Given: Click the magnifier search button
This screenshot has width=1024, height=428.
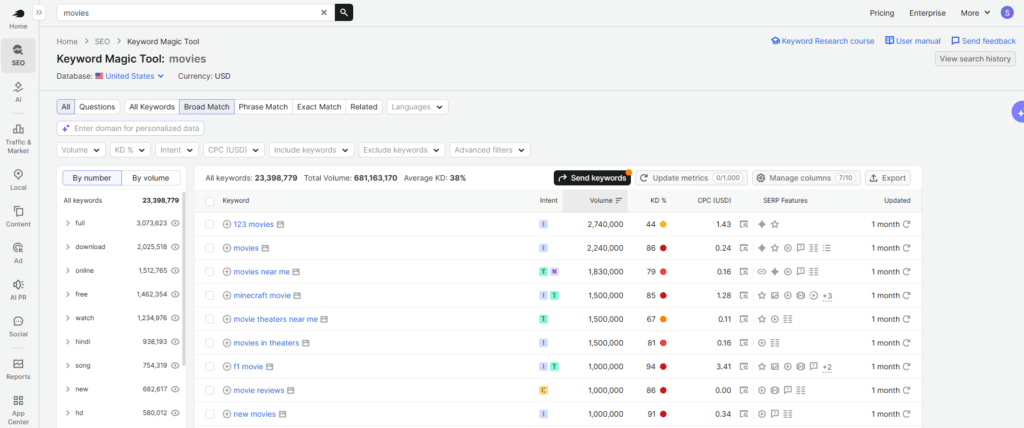Looking at the screenshot, I should tap(344, 12).
